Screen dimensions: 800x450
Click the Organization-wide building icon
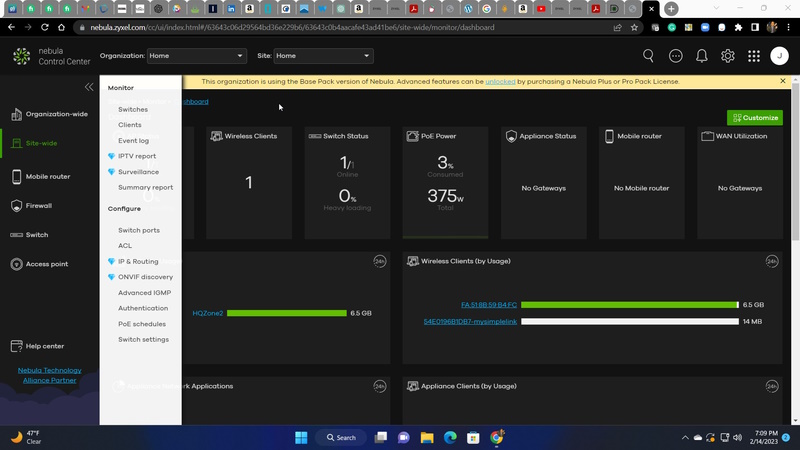16,114
